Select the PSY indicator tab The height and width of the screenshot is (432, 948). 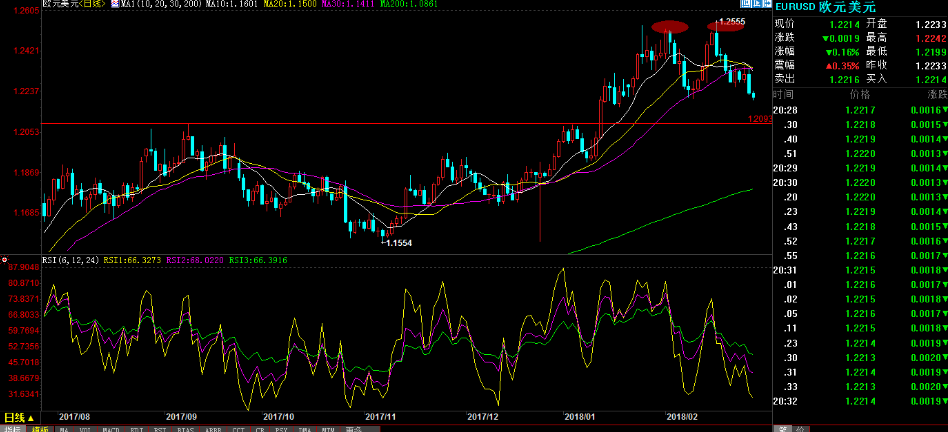[x=282, y=428]
